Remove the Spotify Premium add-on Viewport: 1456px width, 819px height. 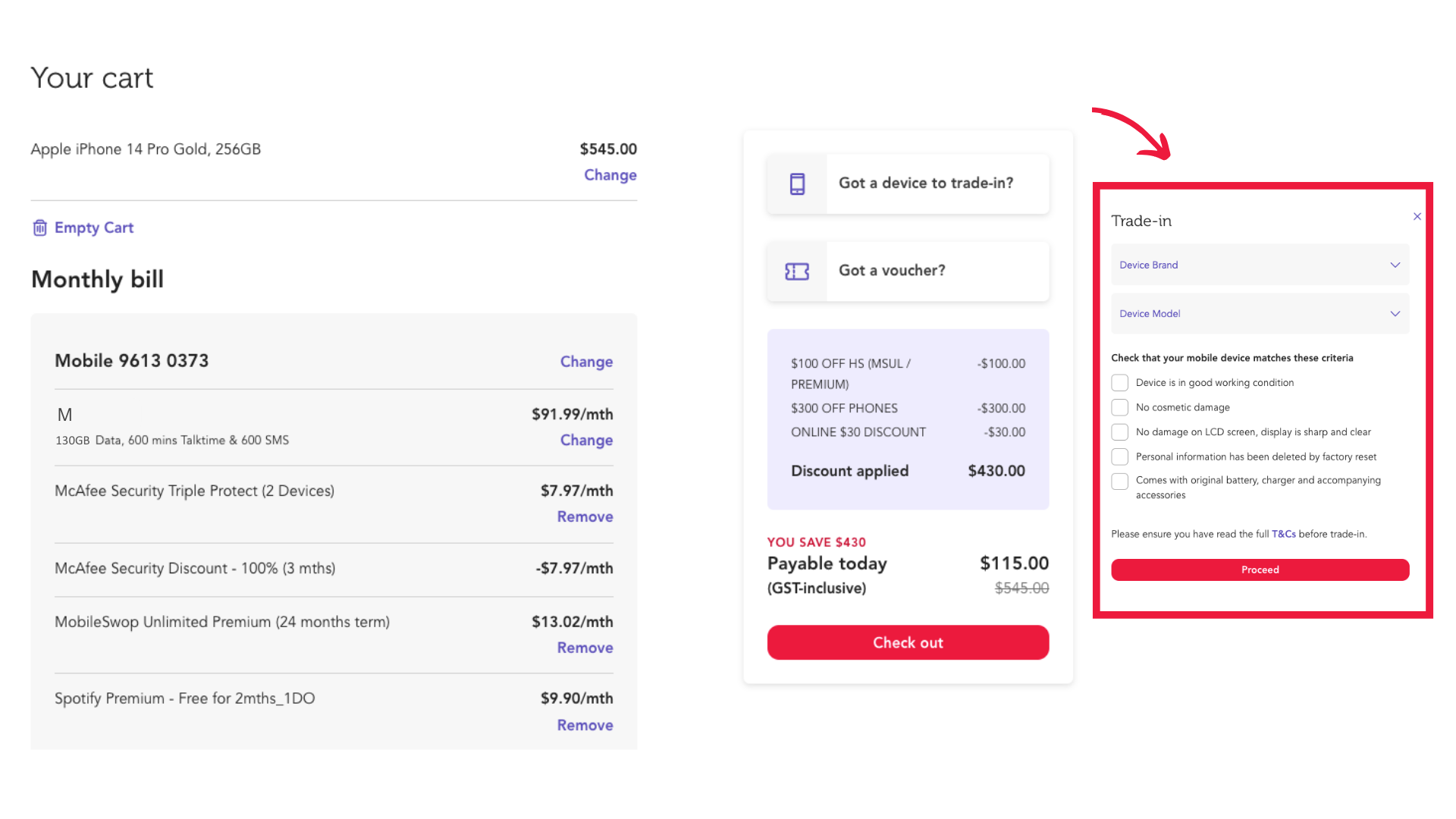[585, 725]
